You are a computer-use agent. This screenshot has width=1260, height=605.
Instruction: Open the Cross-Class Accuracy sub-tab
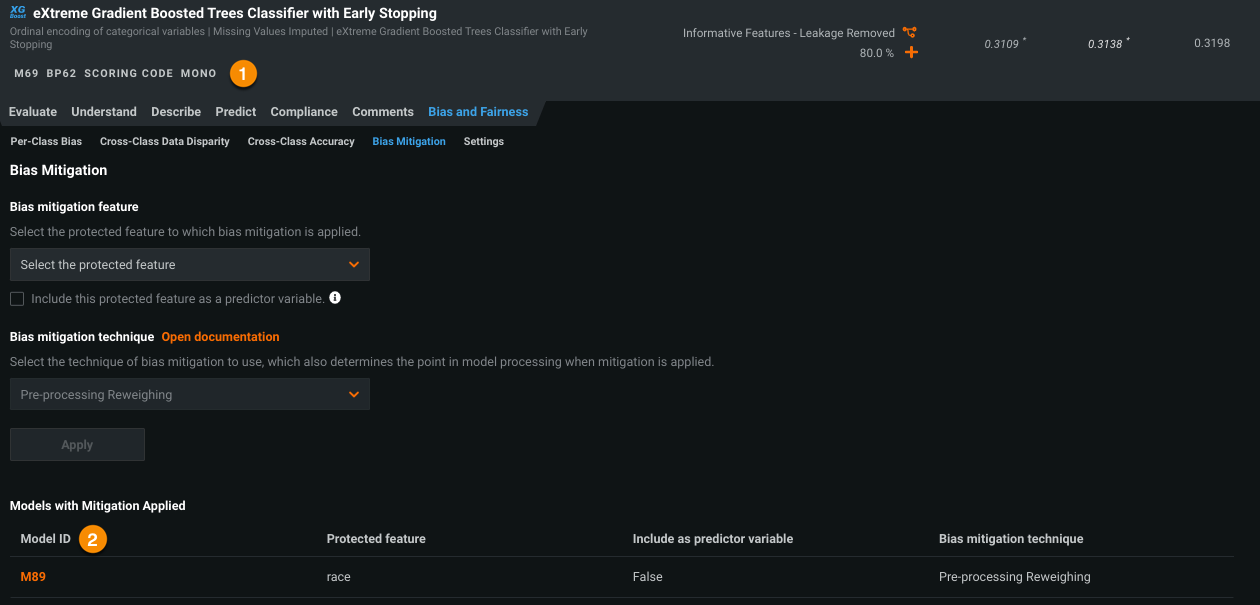[x=301, y=142]
